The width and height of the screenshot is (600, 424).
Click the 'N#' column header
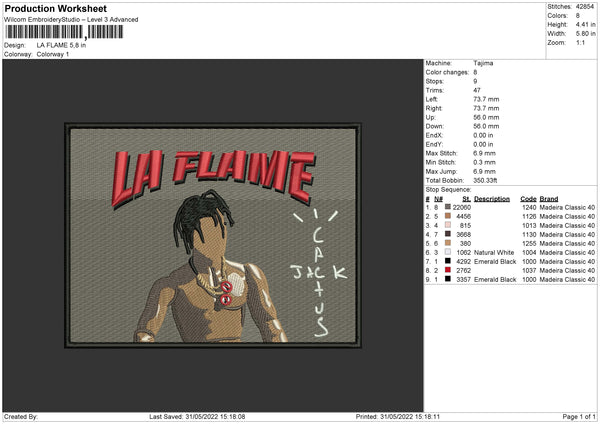point(438,199)
